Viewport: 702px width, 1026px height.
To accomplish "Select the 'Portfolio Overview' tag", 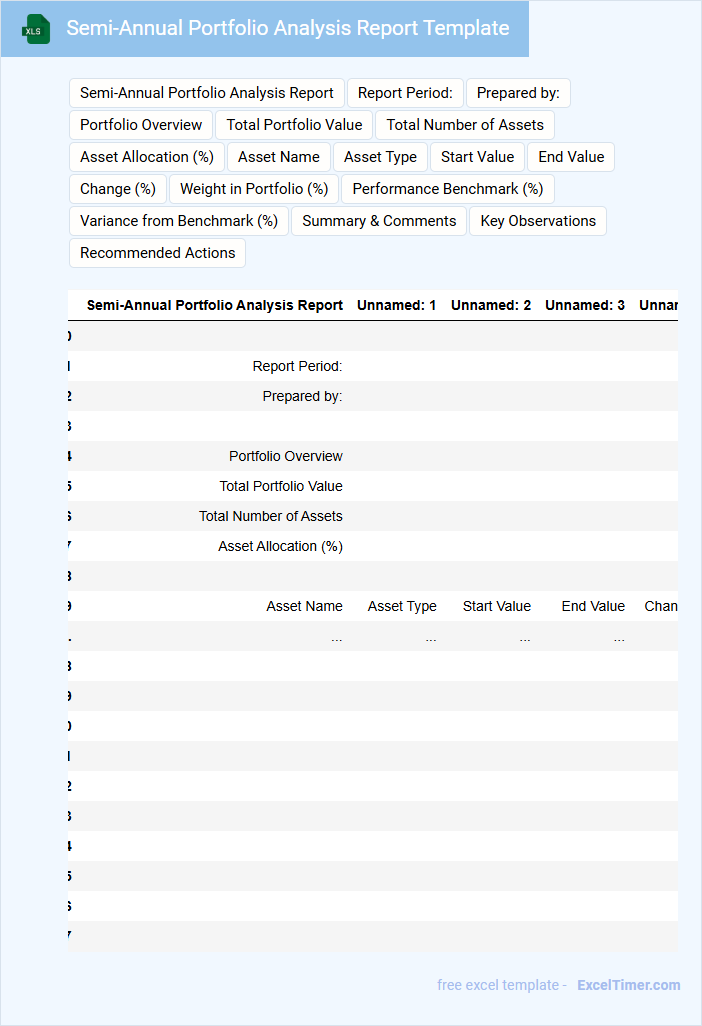I will (x=141, y=125).
